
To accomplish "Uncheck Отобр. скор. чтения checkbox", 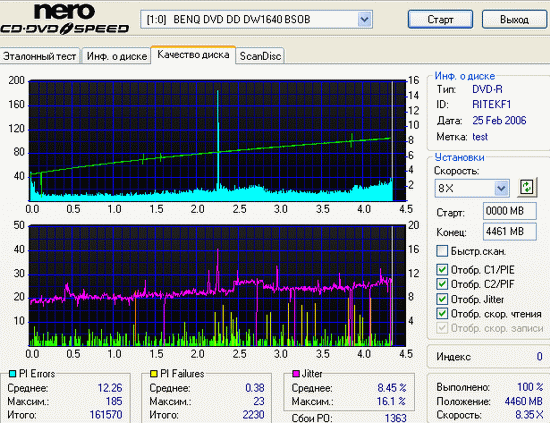I will (x=442, y=313).
